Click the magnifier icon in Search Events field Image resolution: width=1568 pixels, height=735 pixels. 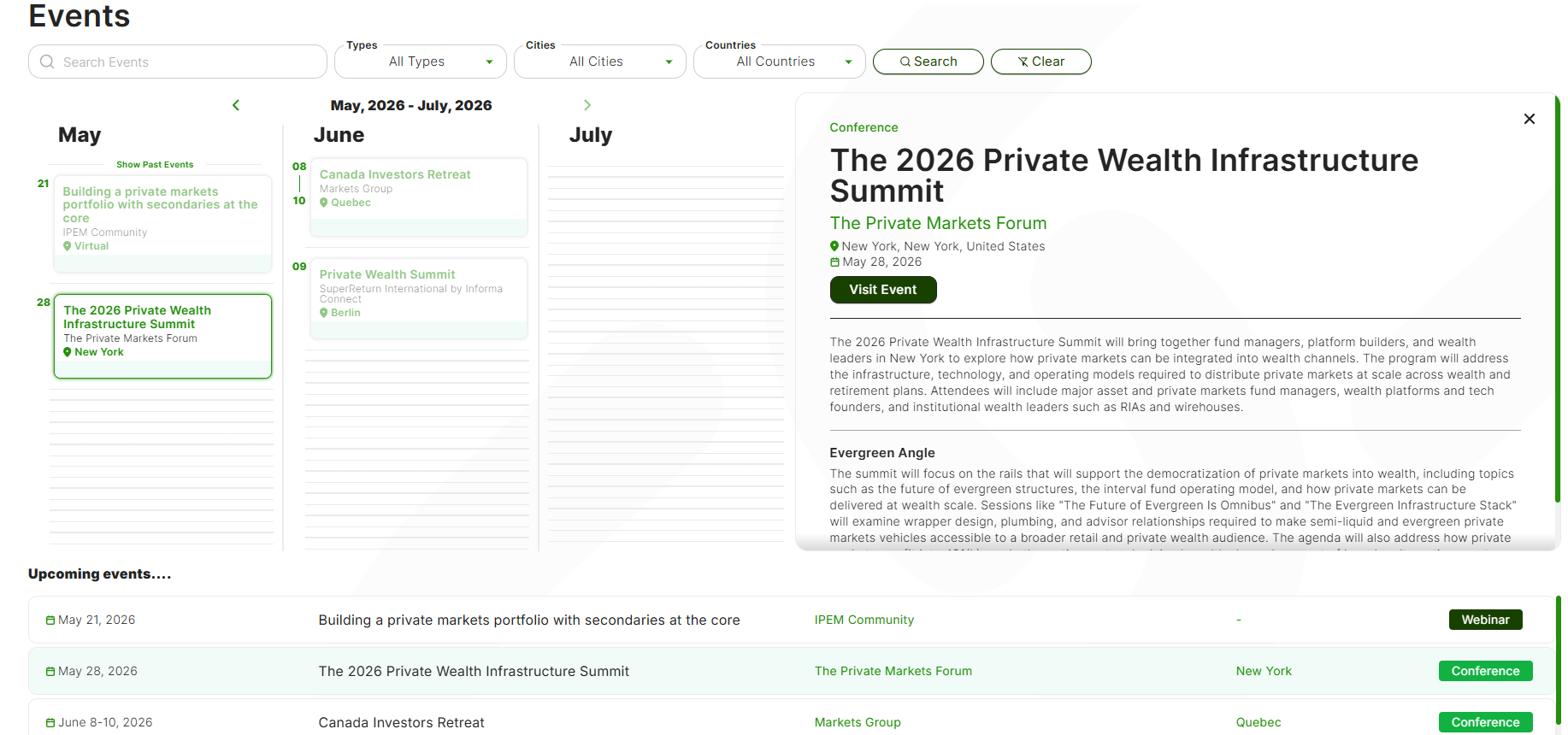[x=47, y=62]
